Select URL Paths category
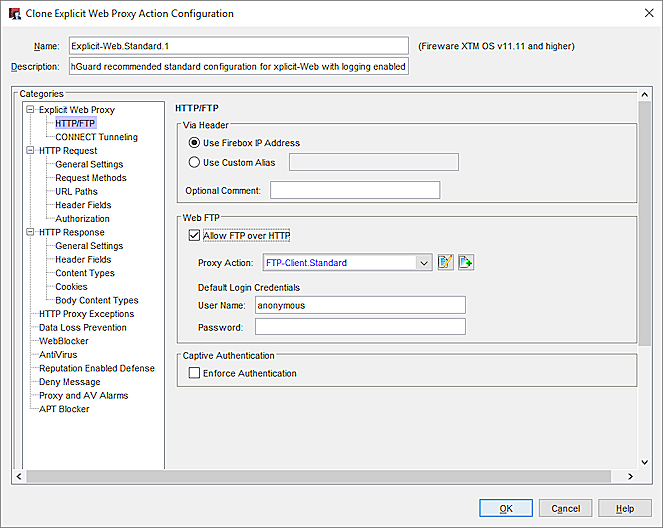The height and width of the screenshot is (528, 663). [77, 192]
